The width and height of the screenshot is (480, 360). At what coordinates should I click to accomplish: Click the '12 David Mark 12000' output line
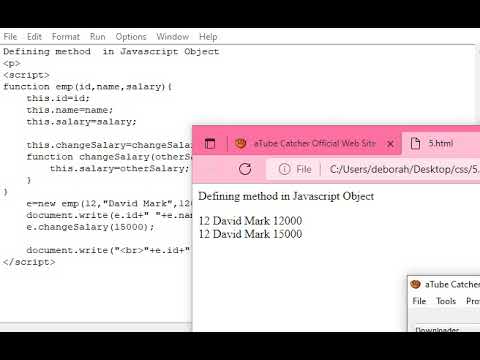click(x=250, y=221)
